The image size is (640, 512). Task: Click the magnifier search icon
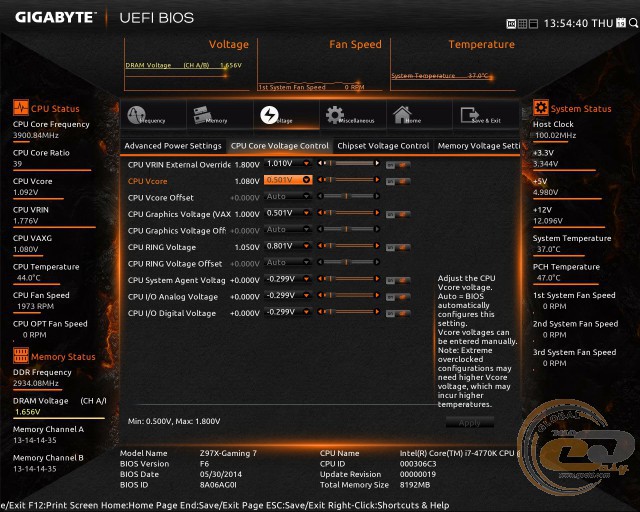point(633,23)
